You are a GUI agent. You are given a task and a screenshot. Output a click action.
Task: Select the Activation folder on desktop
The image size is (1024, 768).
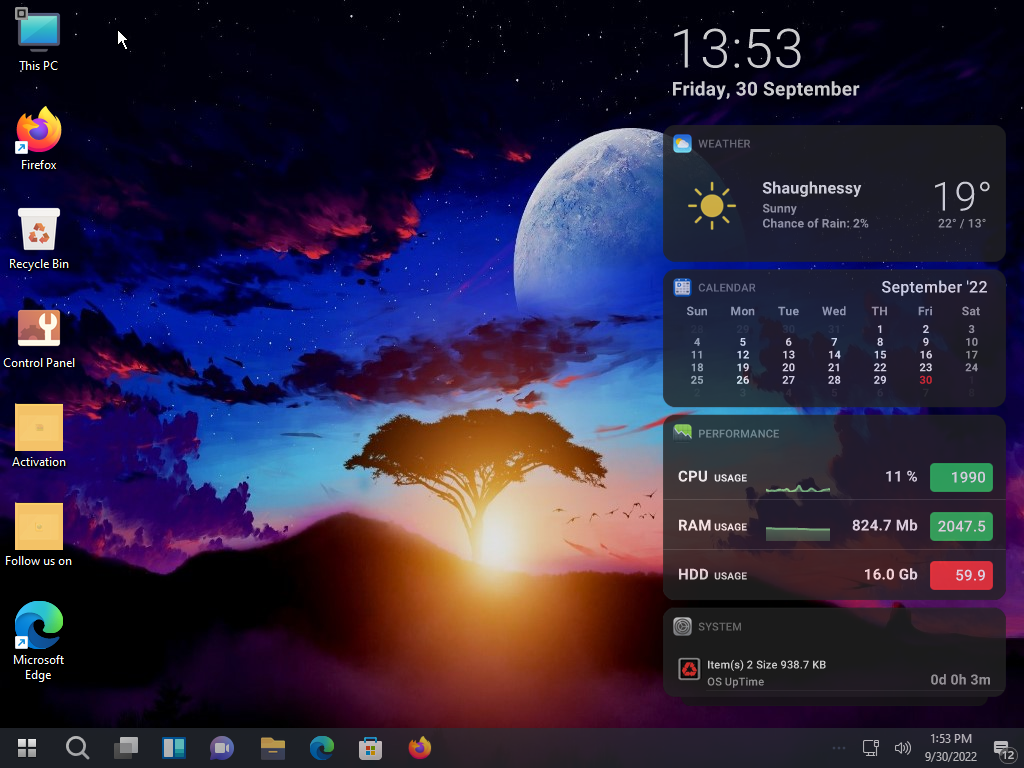39,429
